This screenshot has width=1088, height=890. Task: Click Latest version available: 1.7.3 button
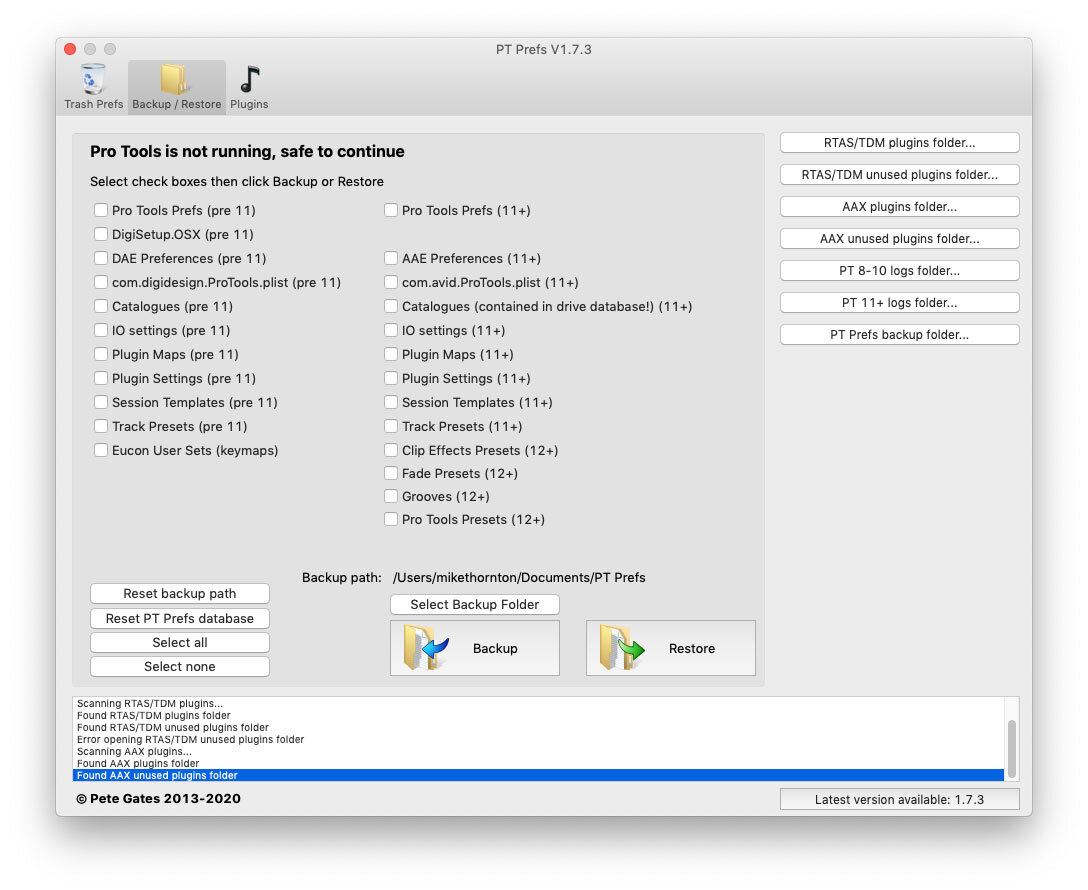(899, 799)
